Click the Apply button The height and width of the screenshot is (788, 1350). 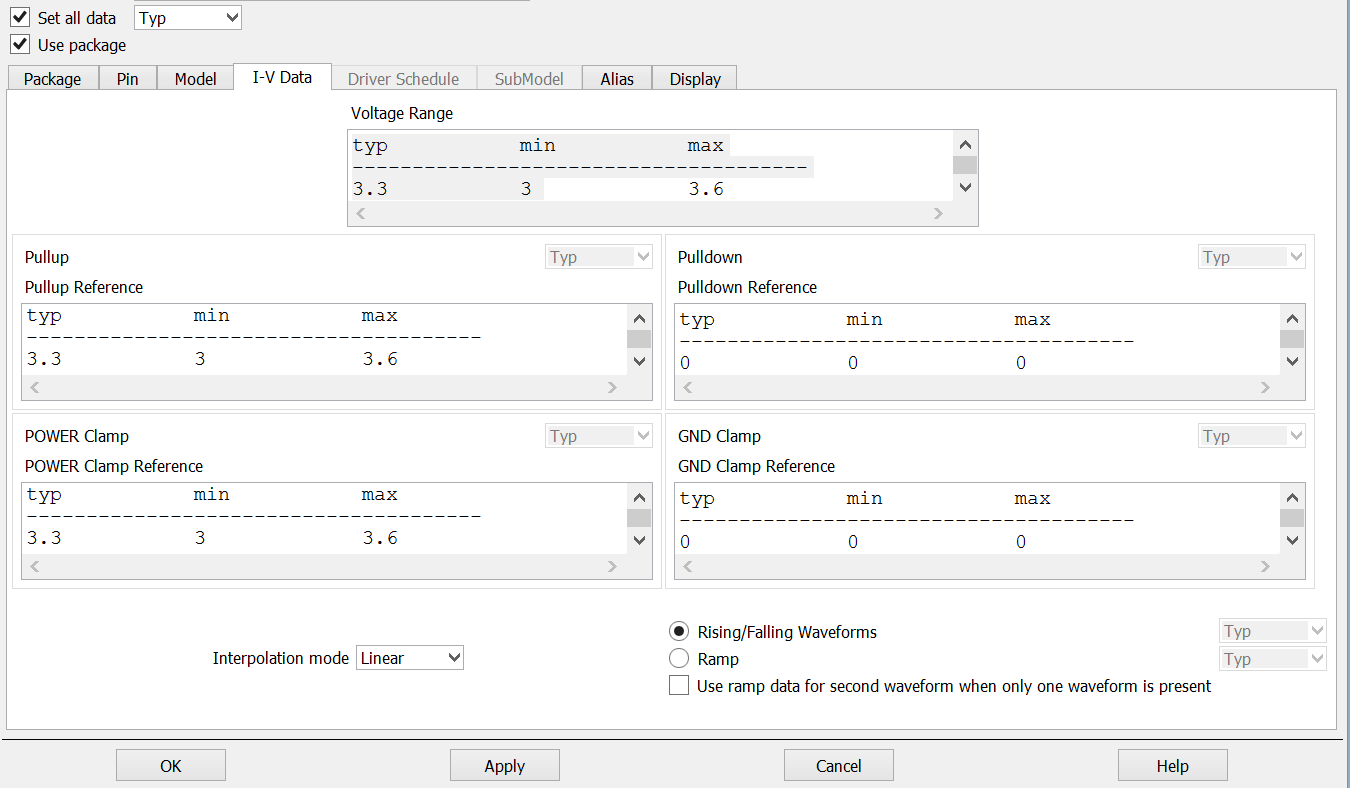pyautogui.click(x=504, y=766)
